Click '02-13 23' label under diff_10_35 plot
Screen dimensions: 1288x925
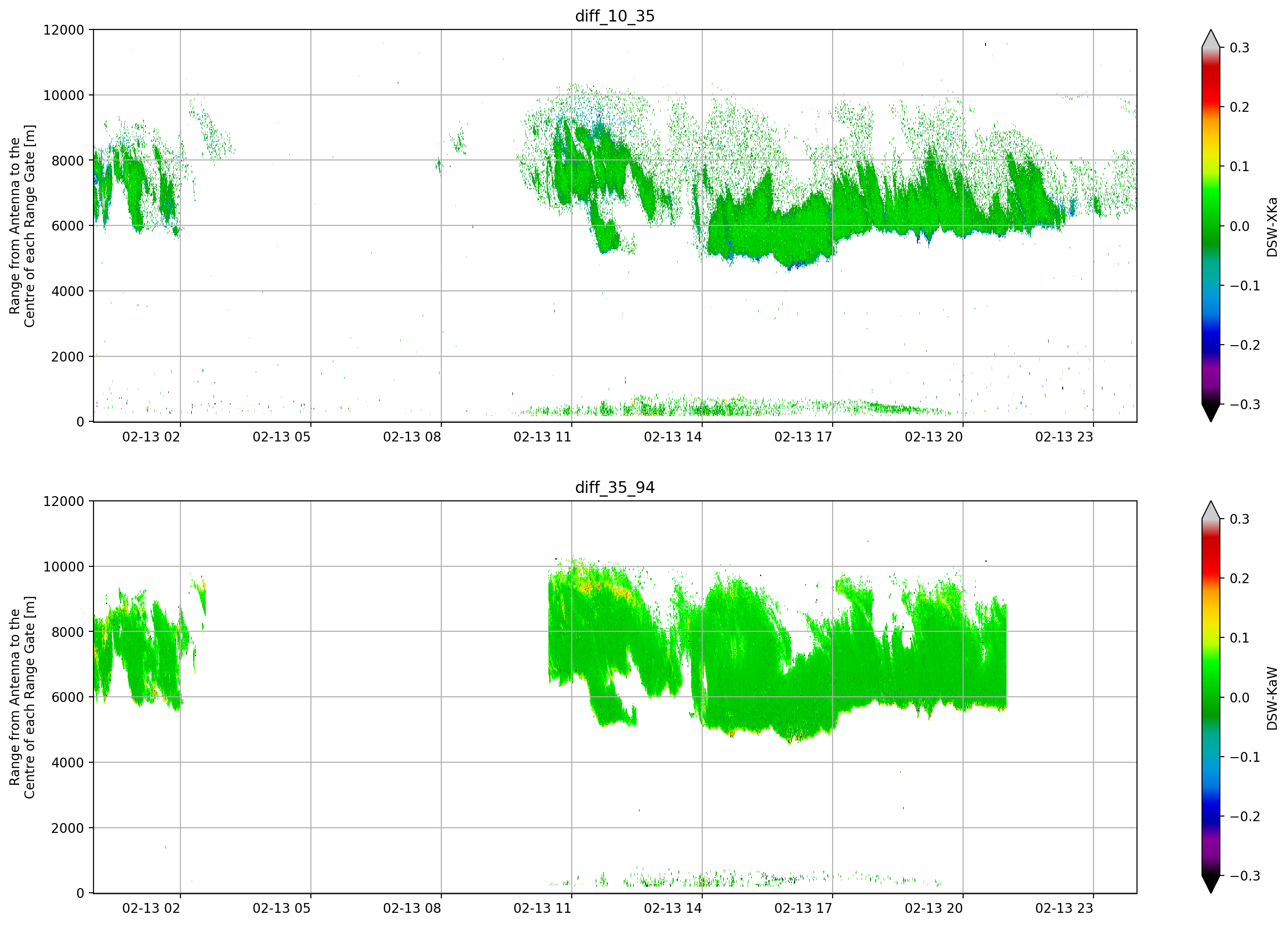[1064, 437]
